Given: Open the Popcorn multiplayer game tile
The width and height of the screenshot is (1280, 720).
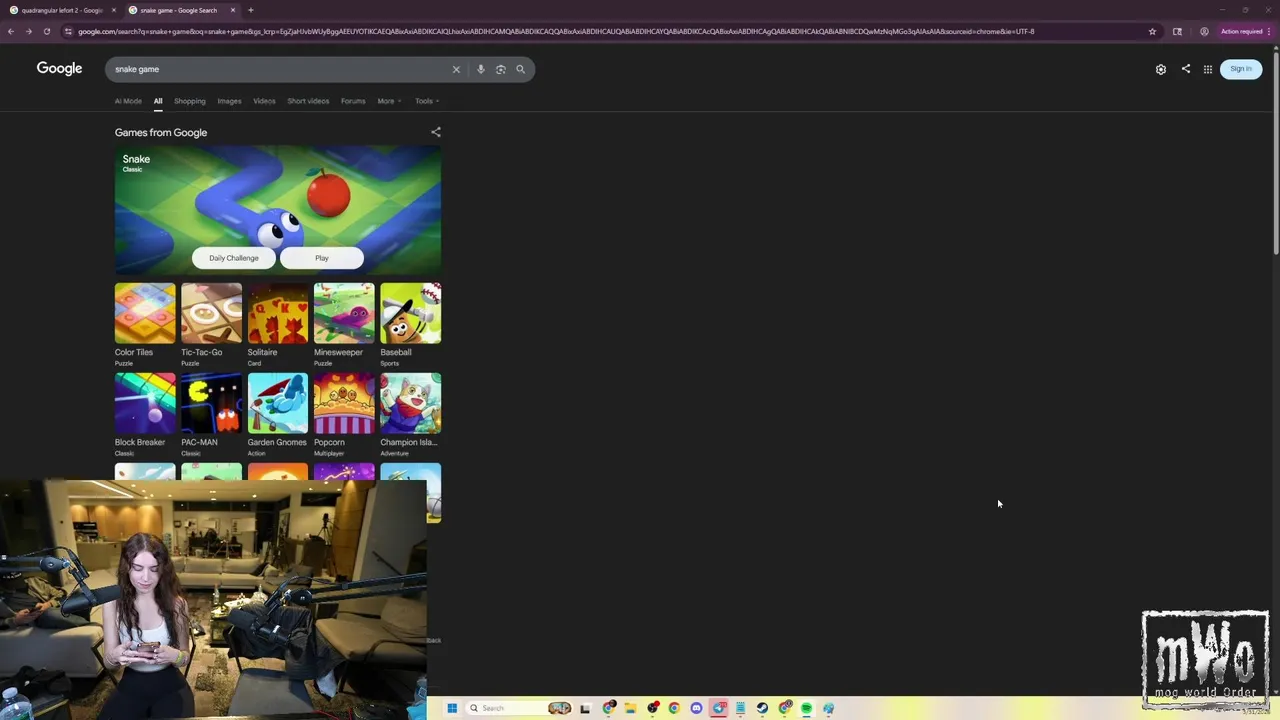Looking at the screenshot, I should coord(344,414).
